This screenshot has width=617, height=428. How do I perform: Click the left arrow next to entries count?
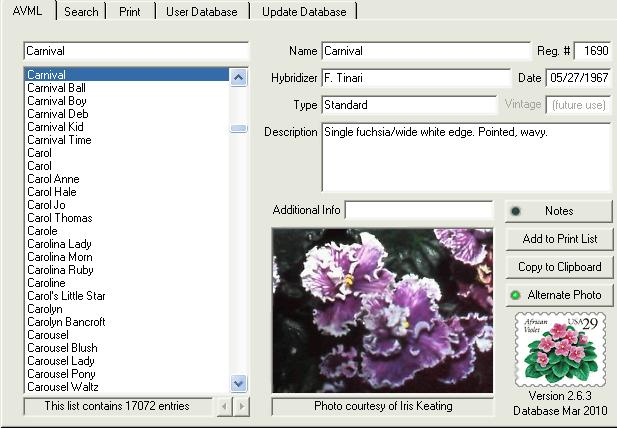tap(224, 406)
